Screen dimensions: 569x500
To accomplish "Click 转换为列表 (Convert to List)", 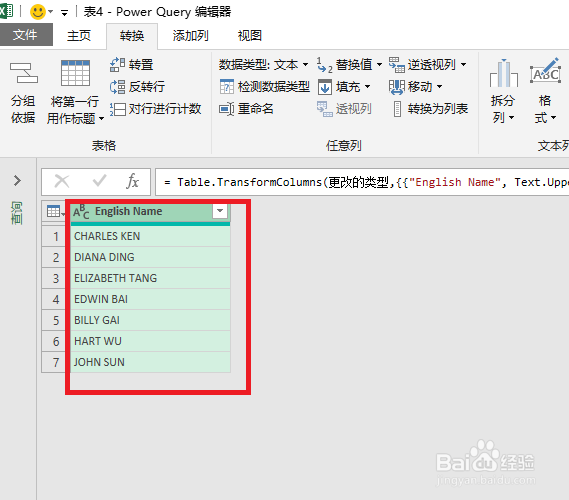I will click(x=431, y=108).
